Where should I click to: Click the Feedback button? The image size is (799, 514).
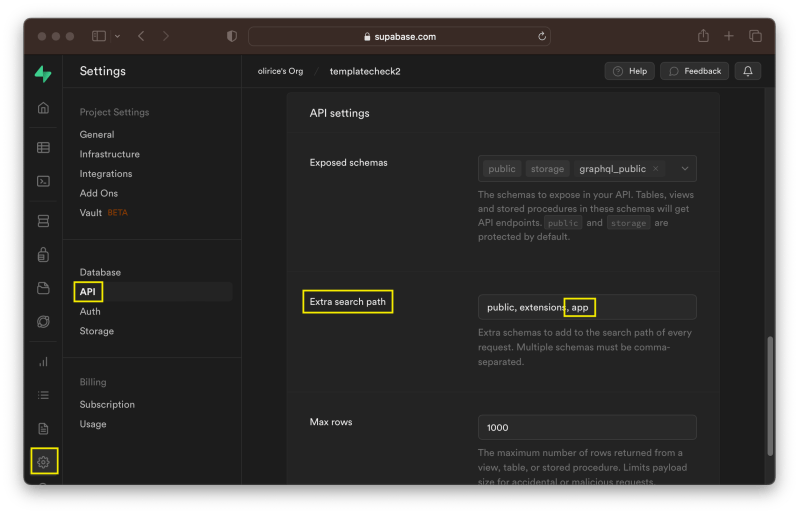pos(695,71)
